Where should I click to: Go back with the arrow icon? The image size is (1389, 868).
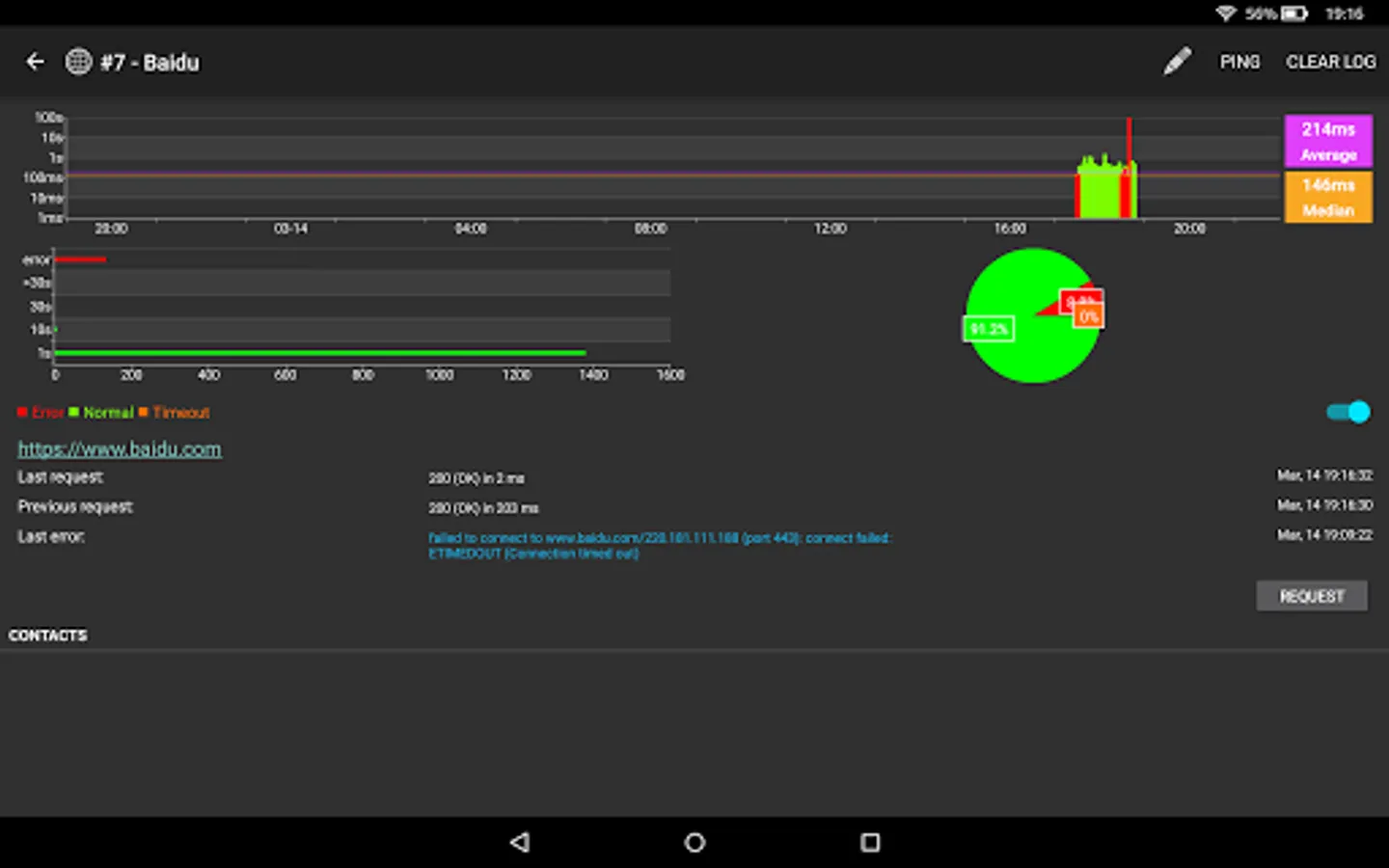[35, 62]
